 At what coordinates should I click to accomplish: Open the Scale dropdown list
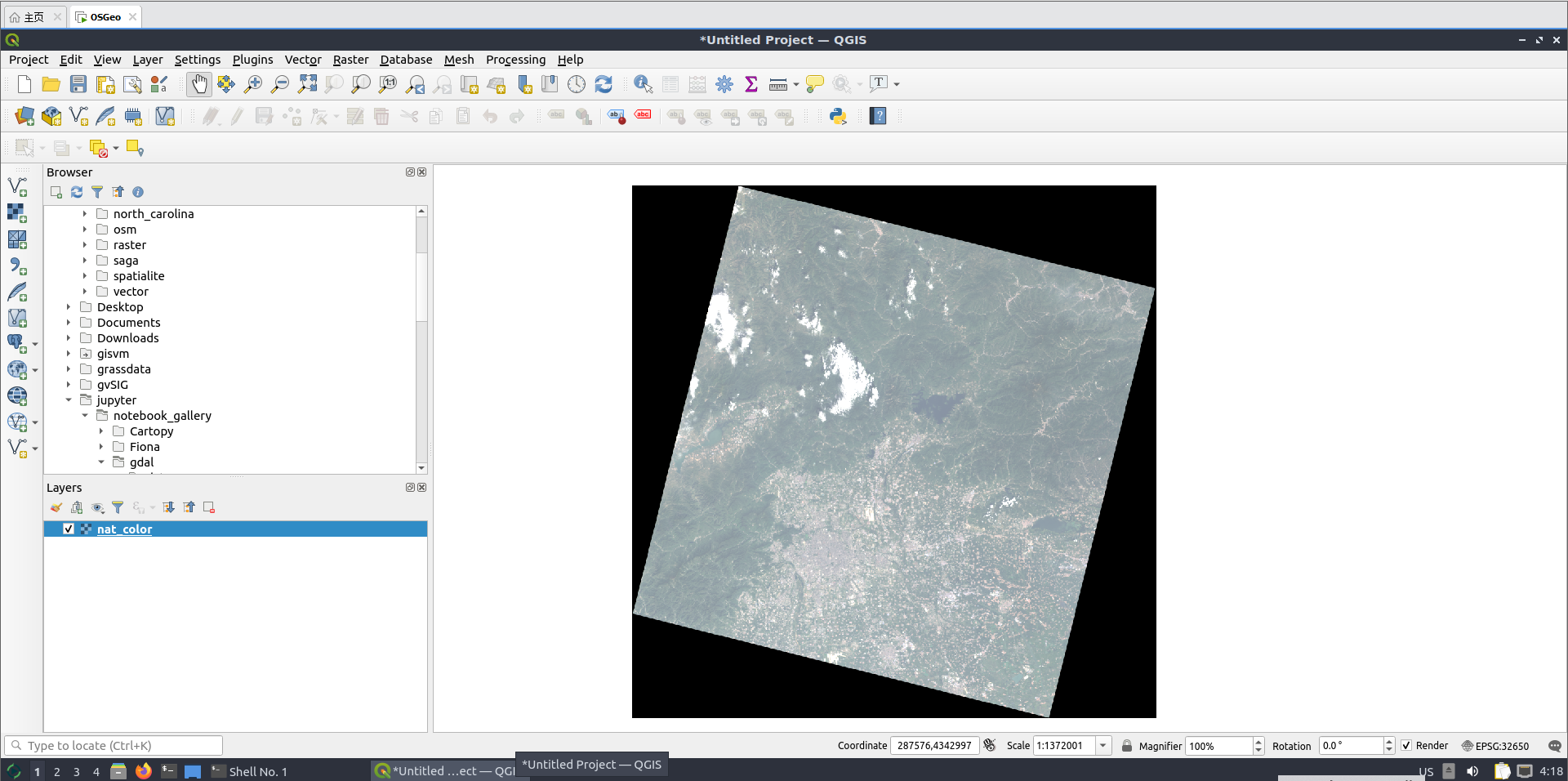click(1103, 746)
